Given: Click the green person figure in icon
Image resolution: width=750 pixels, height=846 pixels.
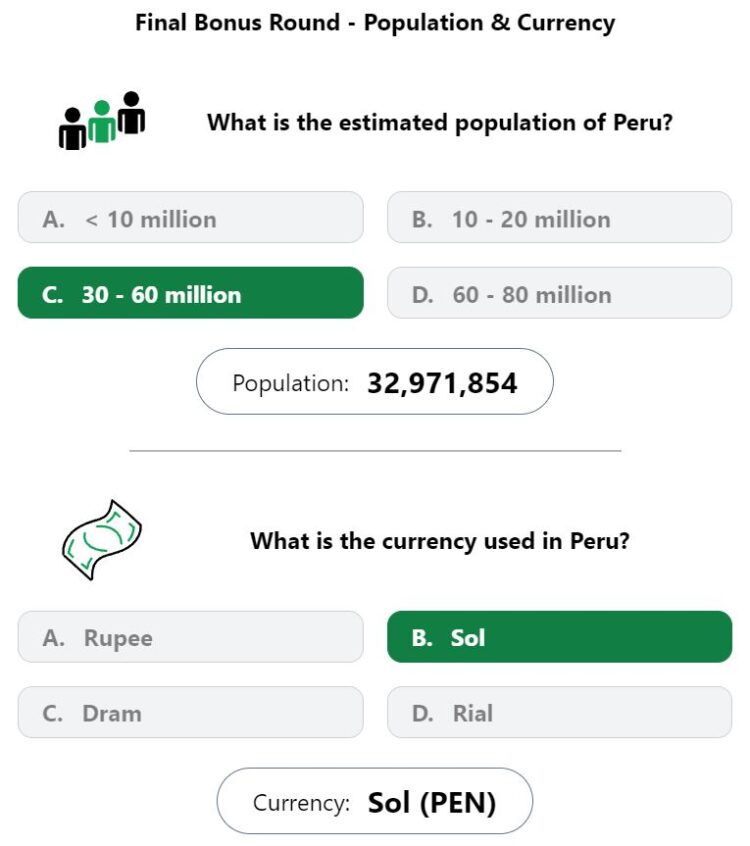Looking at the screenshot, I should 102,122.
